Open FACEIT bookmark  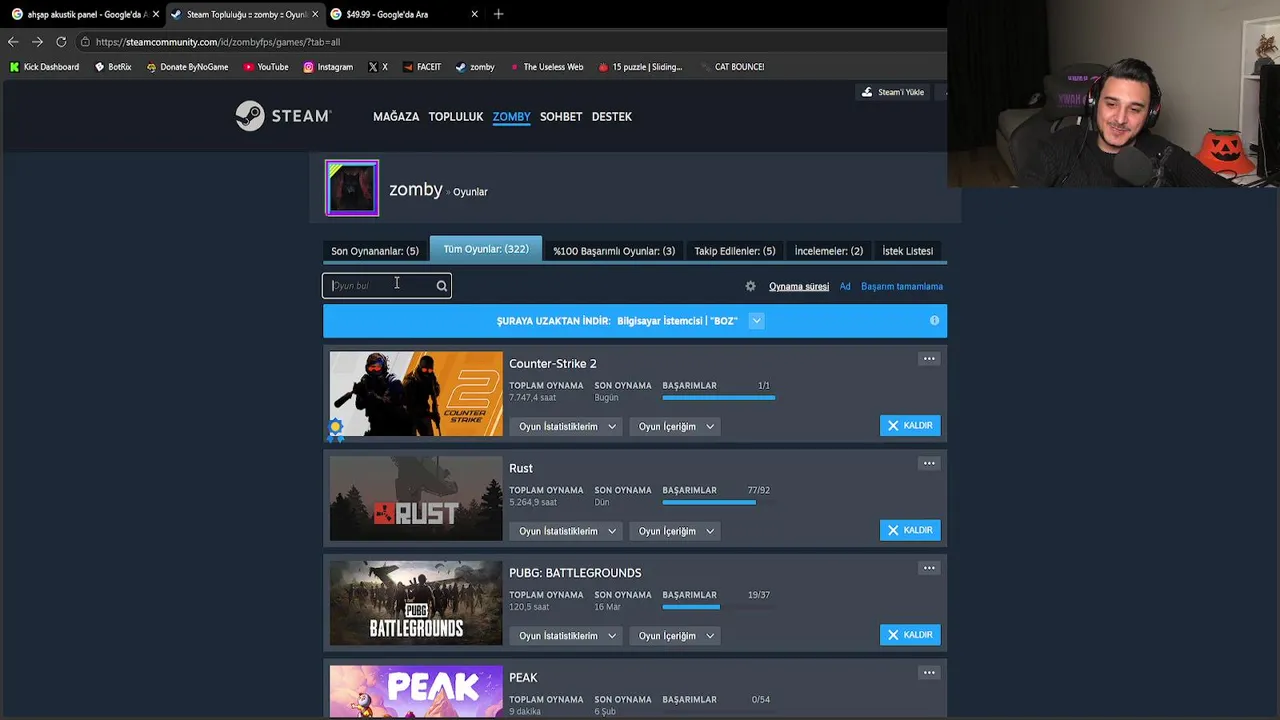coord(422,67)
